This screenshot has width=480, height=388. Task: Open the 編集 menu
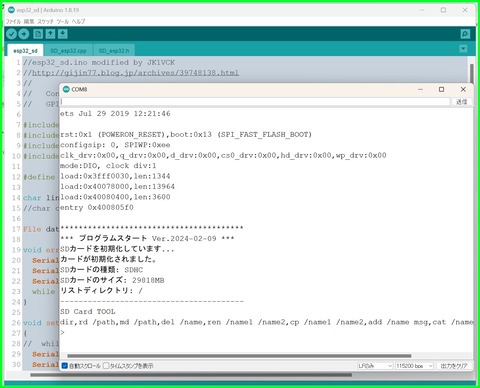[29, 21]
